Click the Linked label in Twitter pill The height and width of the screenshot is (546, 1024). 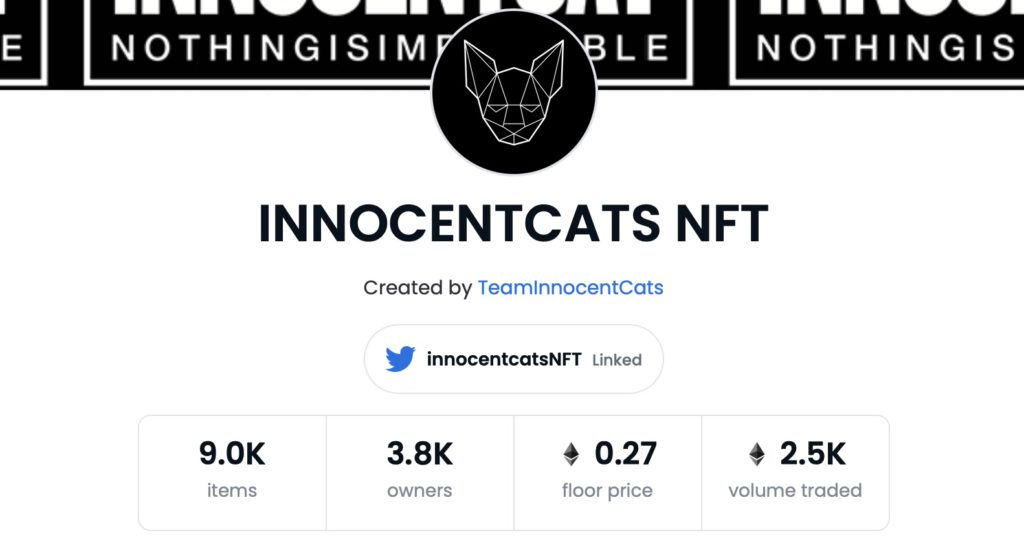point(616,360)
